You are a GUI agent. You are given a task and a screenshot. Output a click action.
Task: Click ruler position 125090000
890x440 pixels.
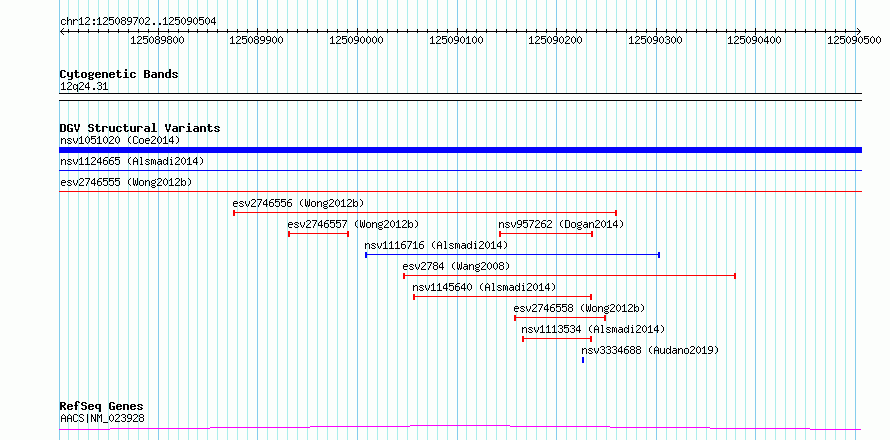356,40
